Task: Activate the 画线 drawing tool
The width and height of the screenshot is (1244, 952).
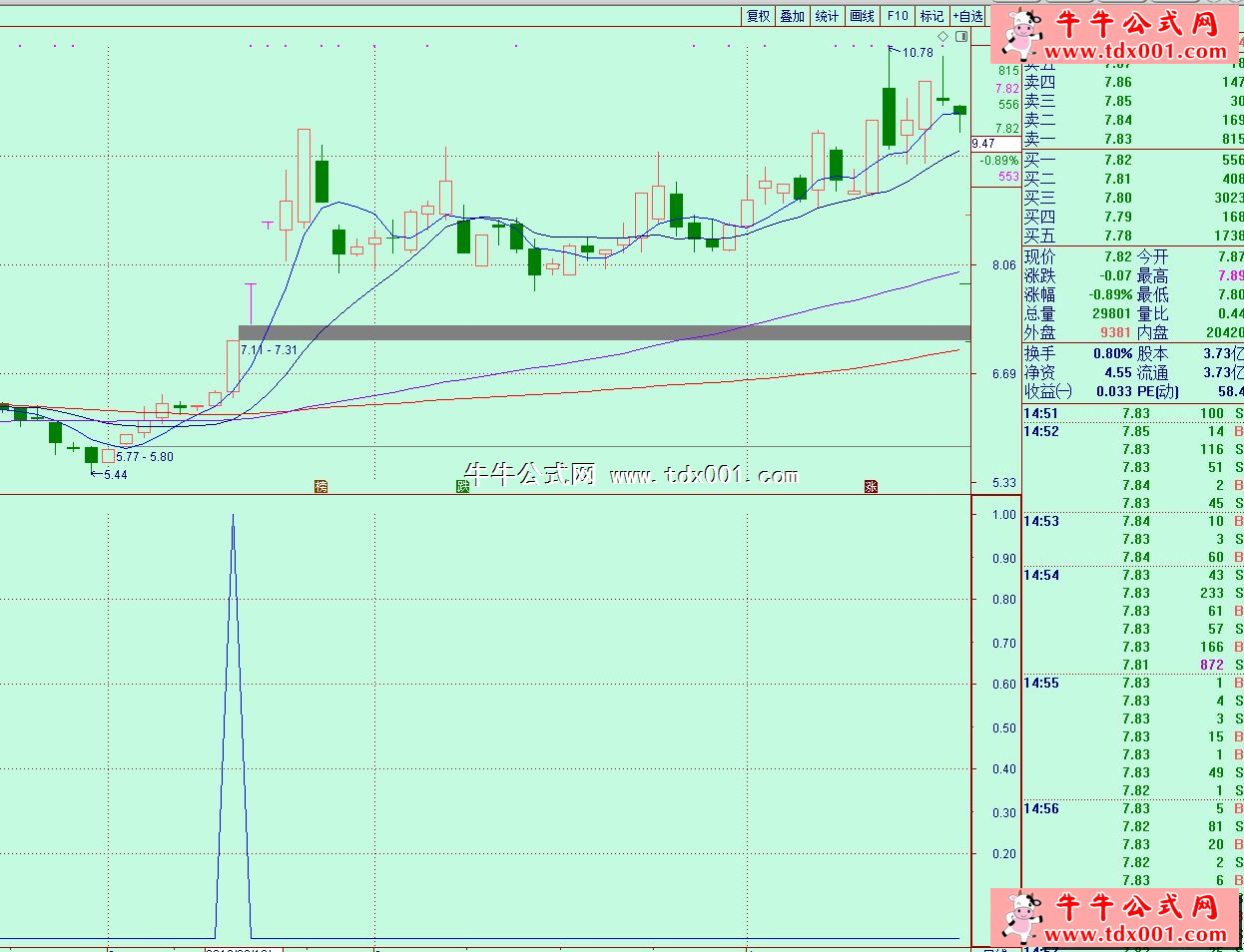Action: (x=863, y=16)
